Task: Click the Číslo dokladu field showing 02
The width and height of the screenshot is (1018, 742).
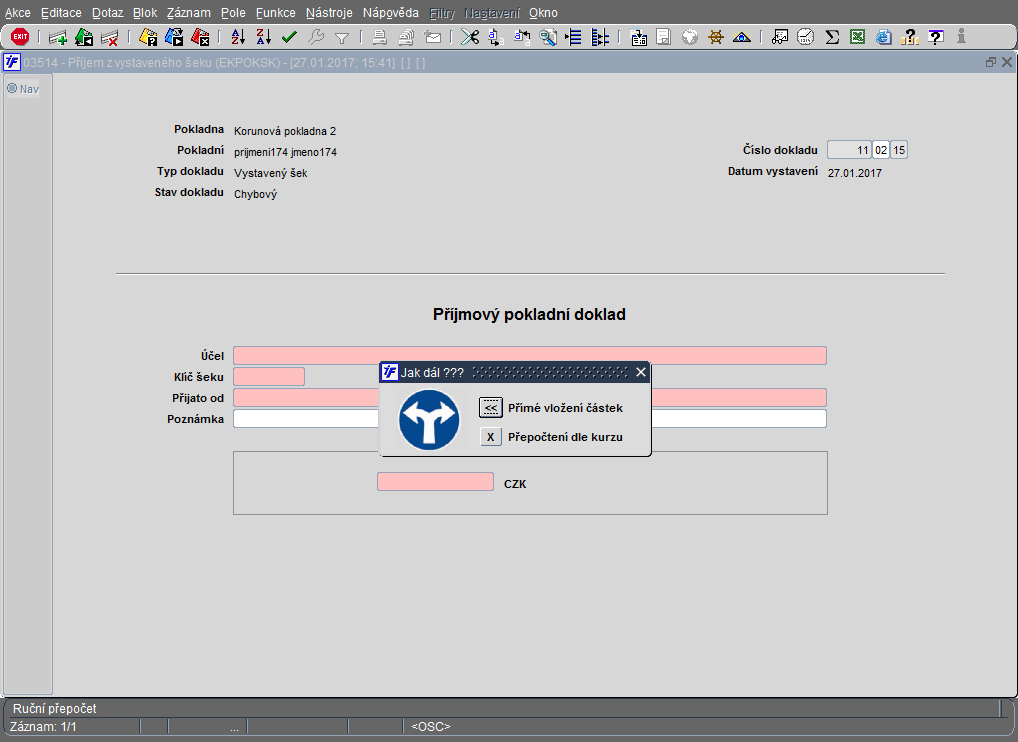Action: [880, 150]
